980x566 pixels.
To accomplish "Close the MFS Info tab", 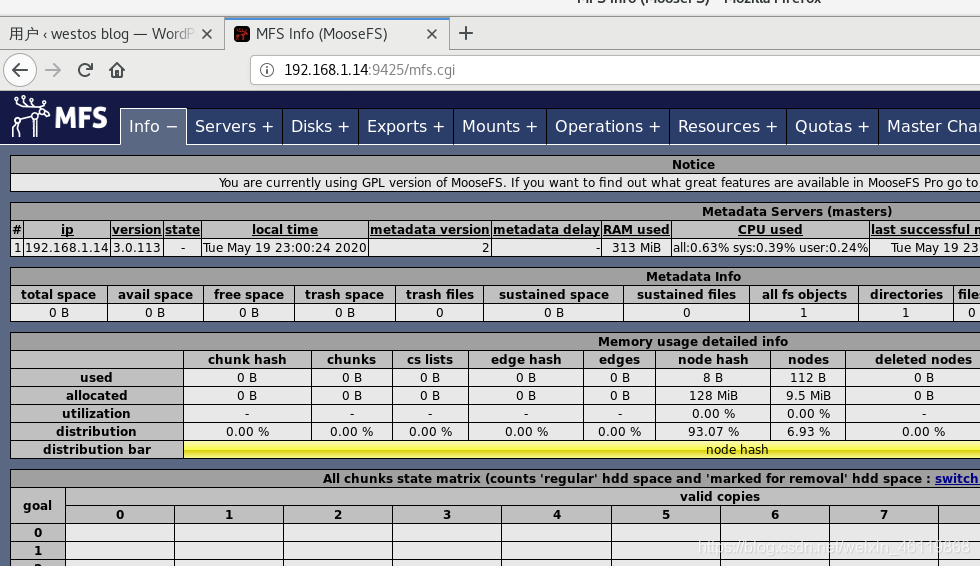I will click(x=432, y=34).
